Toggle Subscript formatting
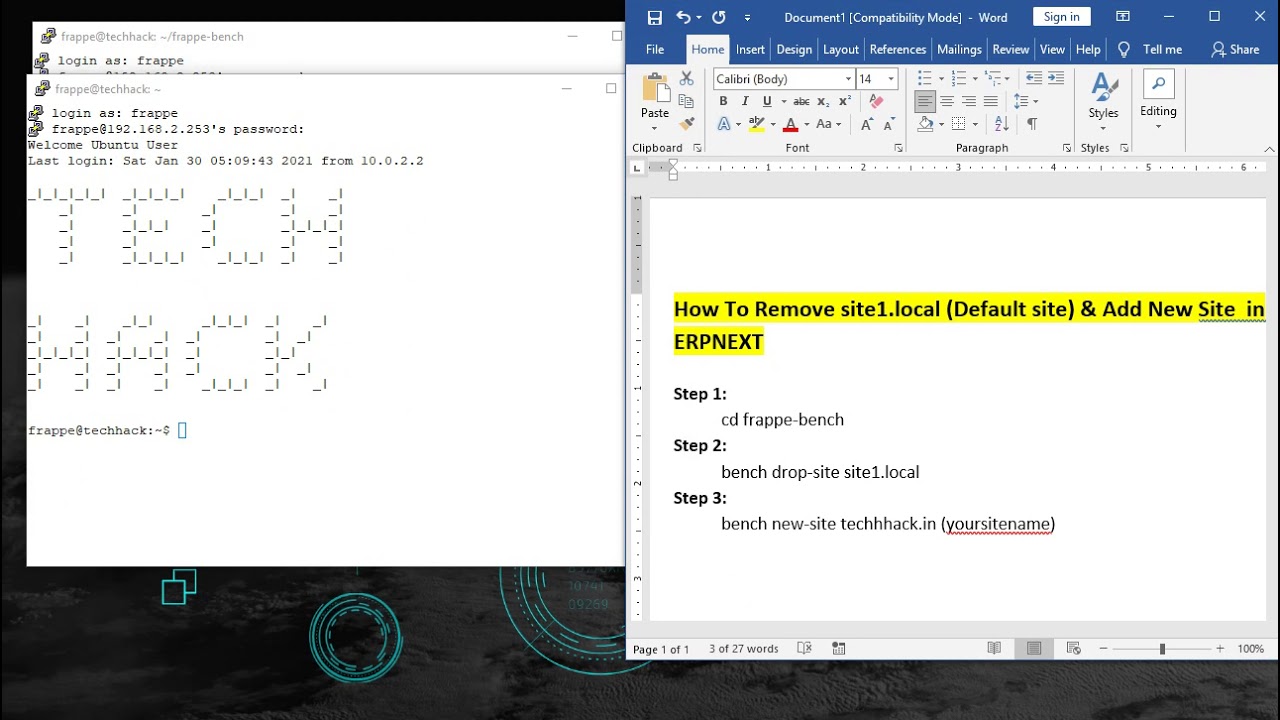 [x=823, y=101]
